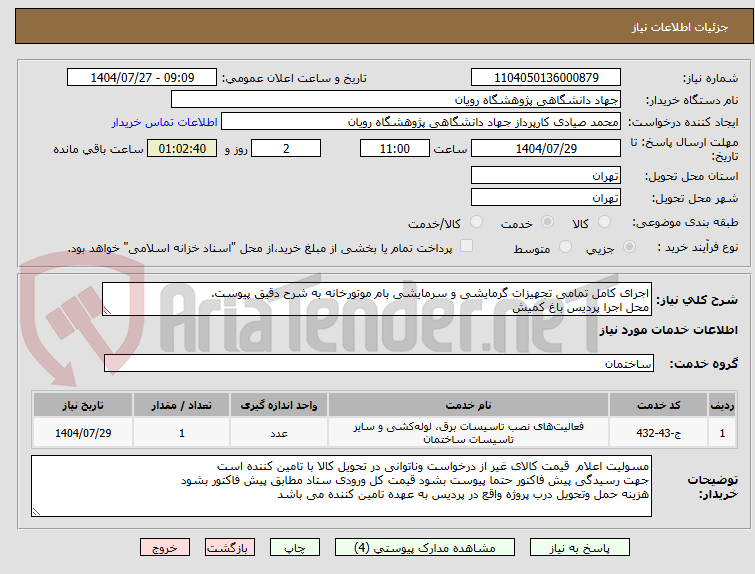755x574 pixels.
Task: Click the announcement date field 1404/07/27 - 09:09
Action: 142,78
